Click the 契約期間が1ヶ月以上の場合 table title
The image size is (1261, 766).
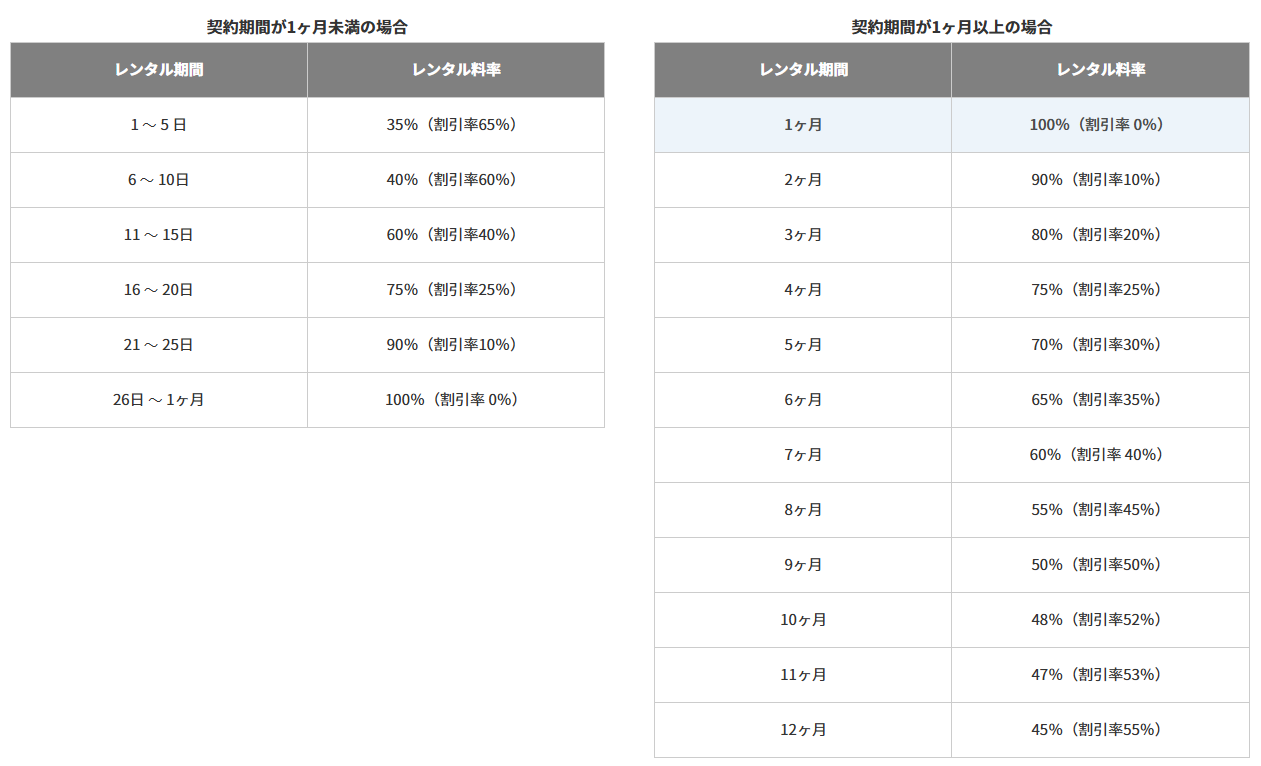pos(951,28)
